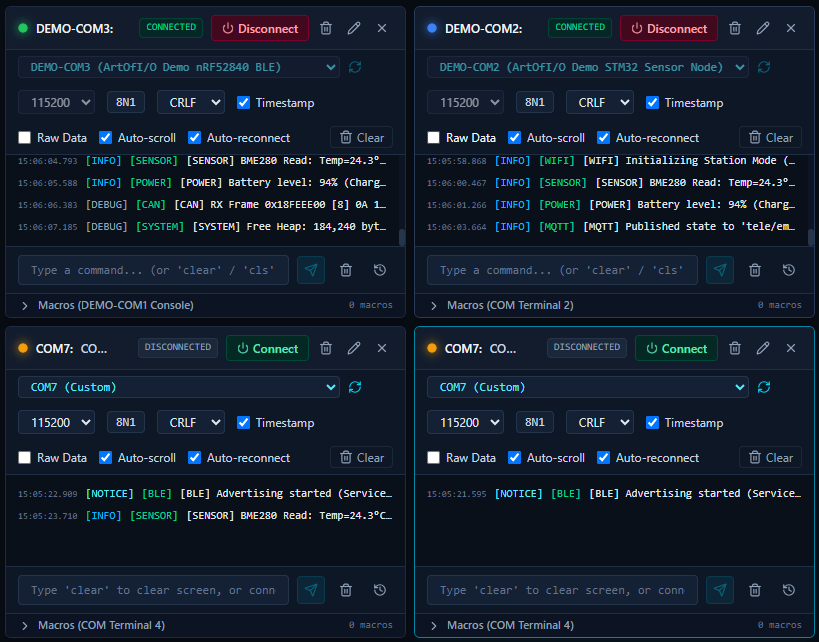Click the 8N1 button in lower-right COM7 panel

point(535,422)
